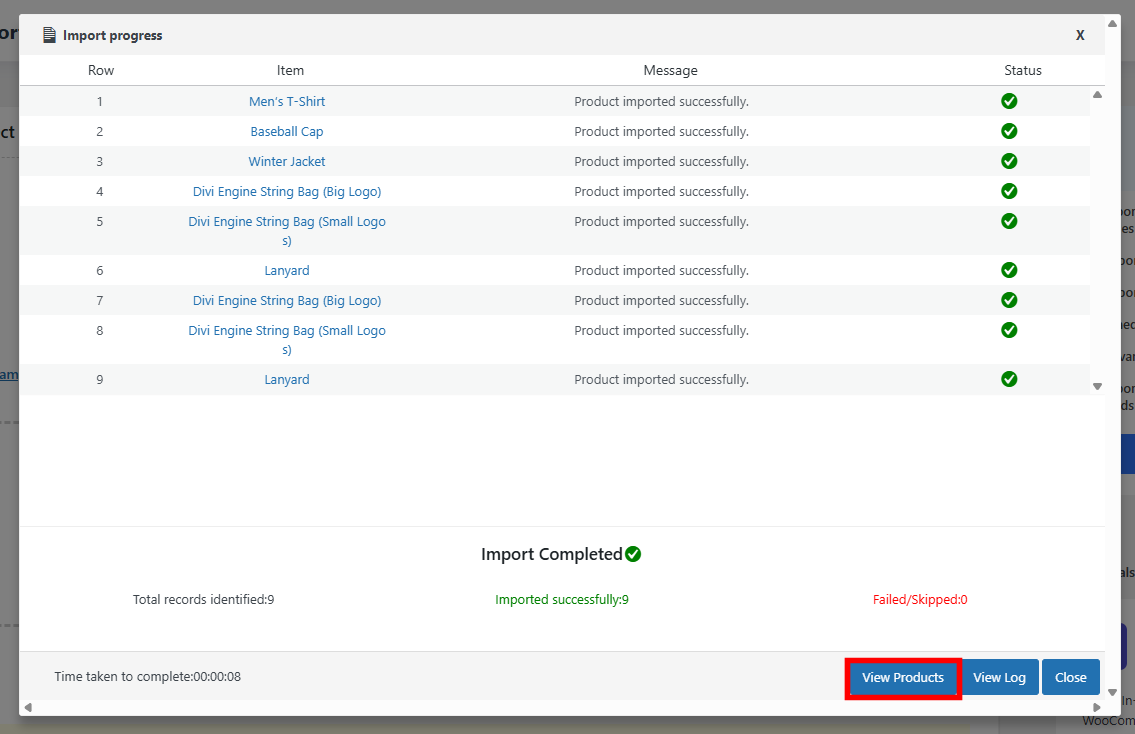This screenshot has height=734, width=1135.
Task: Click the success check icon on Baseball Cap row
Action: 1009,131
